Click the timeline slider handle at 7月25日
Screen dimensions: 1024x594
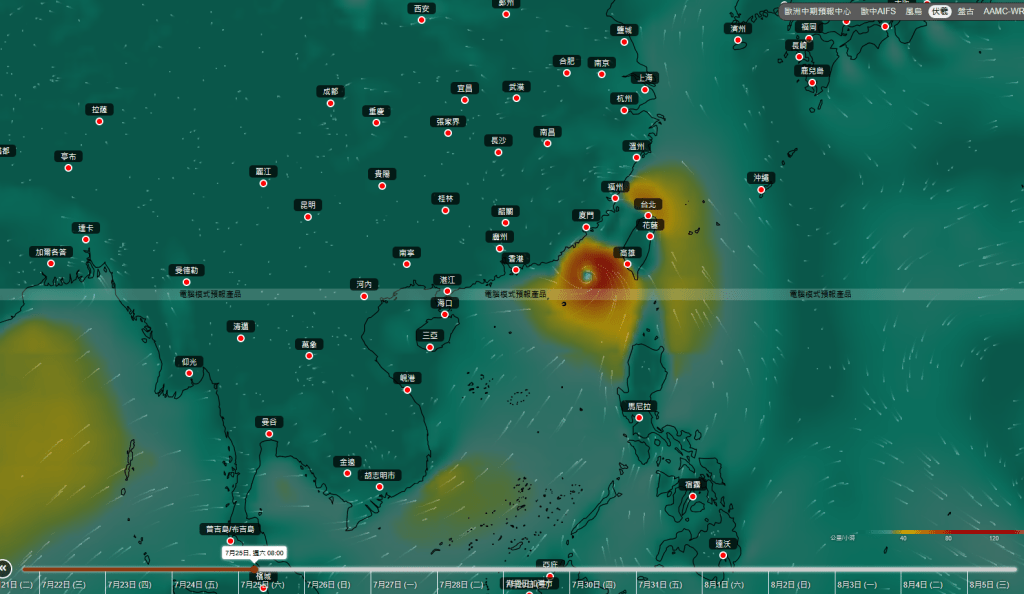[254, 569]
